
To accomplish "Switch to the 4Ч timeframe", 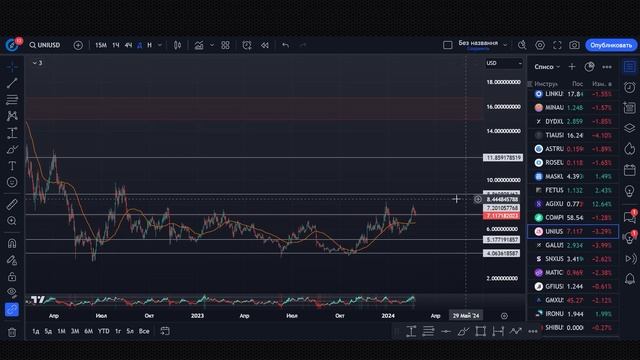I will pyautogui.click(x=128, y=45).
